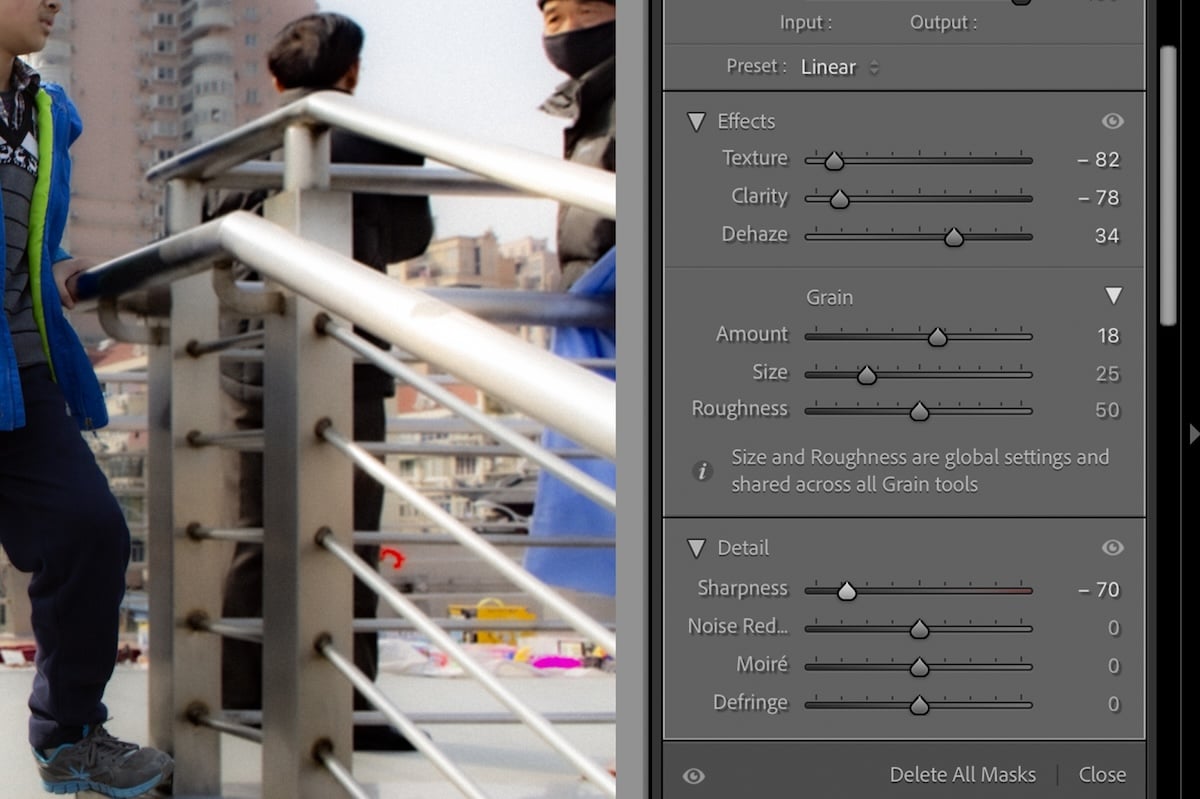
Task: Collapse the Effects section triangle
Action: point(696,121)
